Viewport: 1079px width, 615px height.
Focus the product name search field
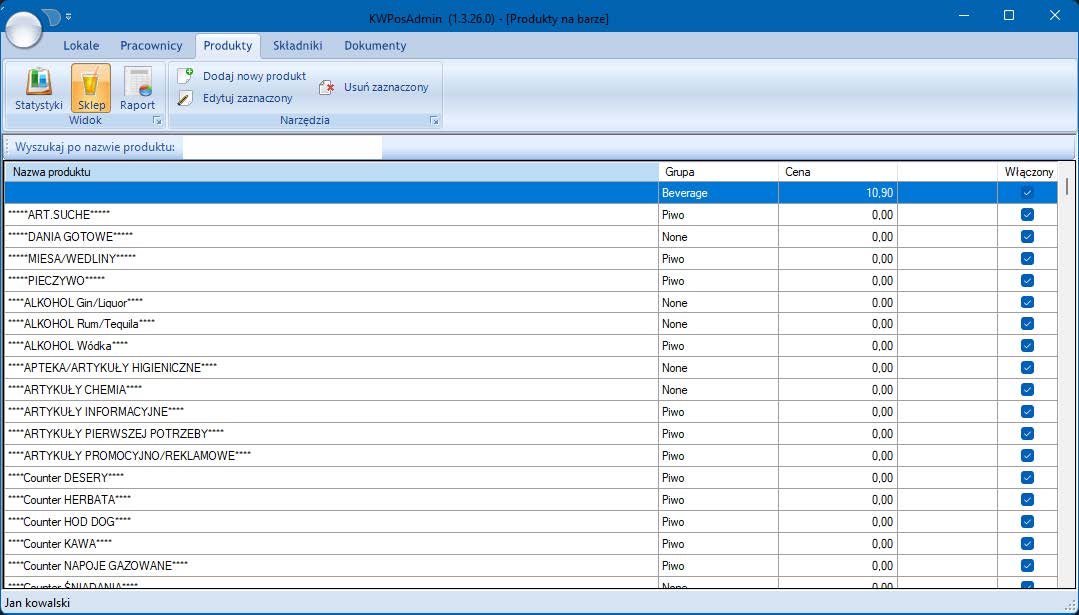point(281,148)
